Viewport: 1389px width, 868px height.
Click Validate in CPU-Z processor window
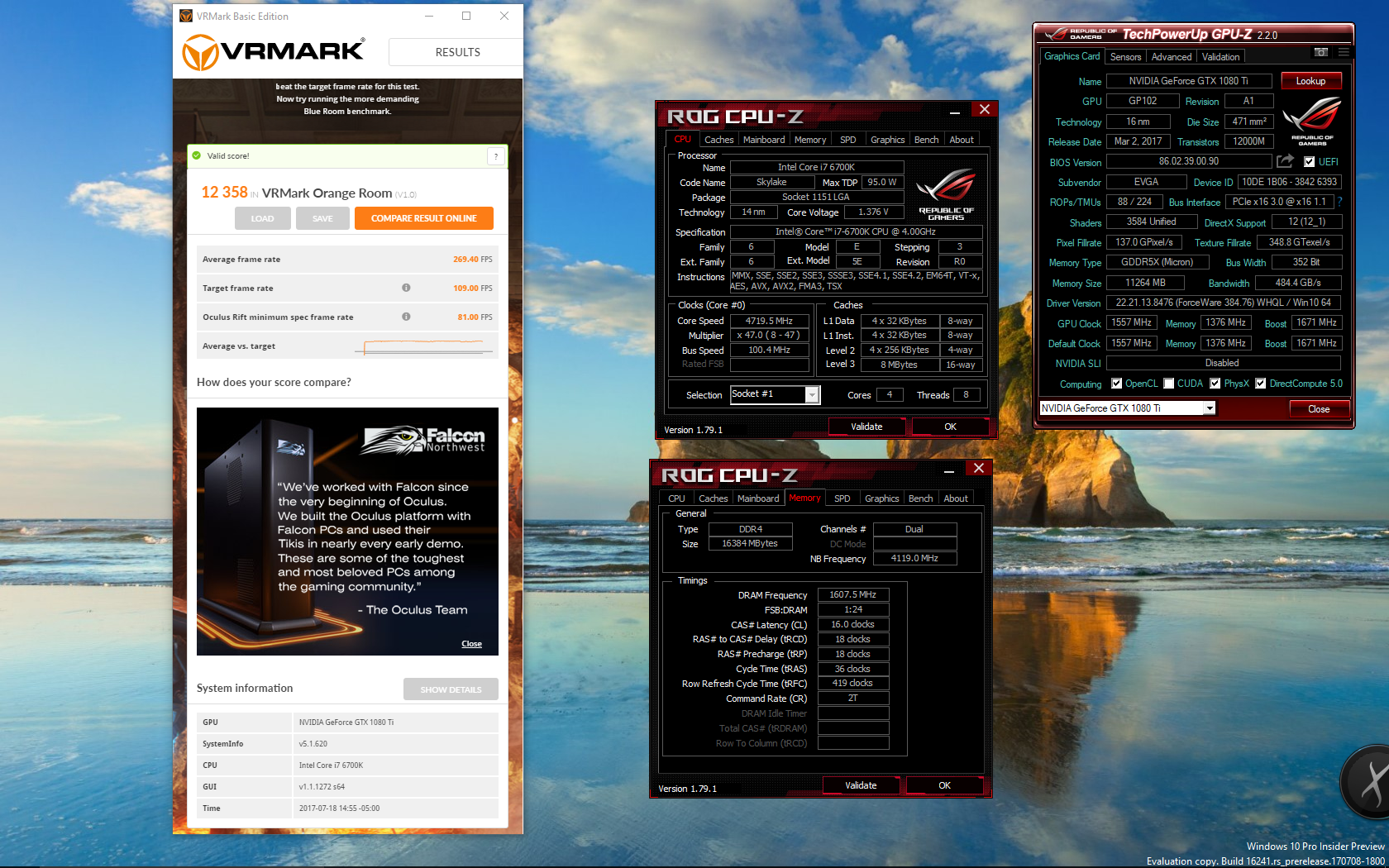(x=866, y=427)
